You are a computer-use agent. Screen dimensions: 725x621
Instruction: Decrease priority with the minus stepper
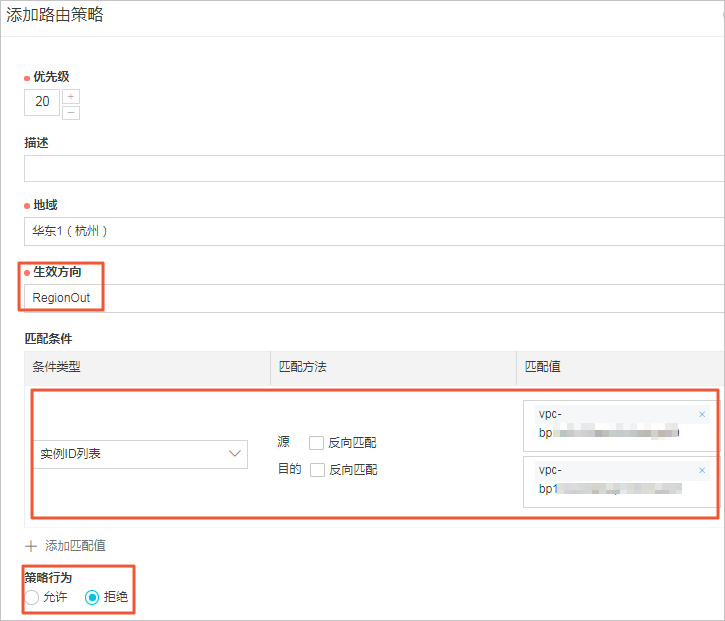click(71, 113)
